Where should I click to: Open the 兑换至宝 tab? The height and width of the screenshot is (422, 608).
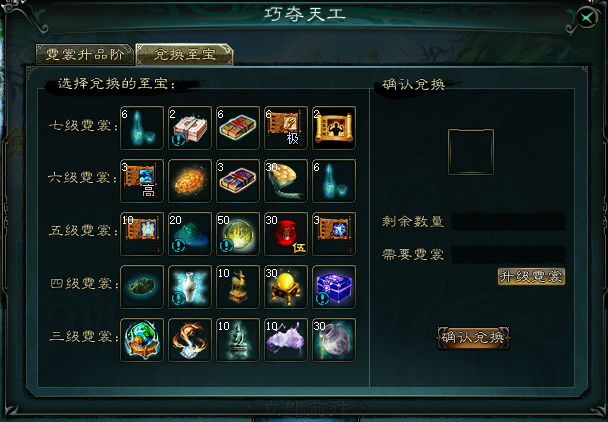tap(185, 54)
